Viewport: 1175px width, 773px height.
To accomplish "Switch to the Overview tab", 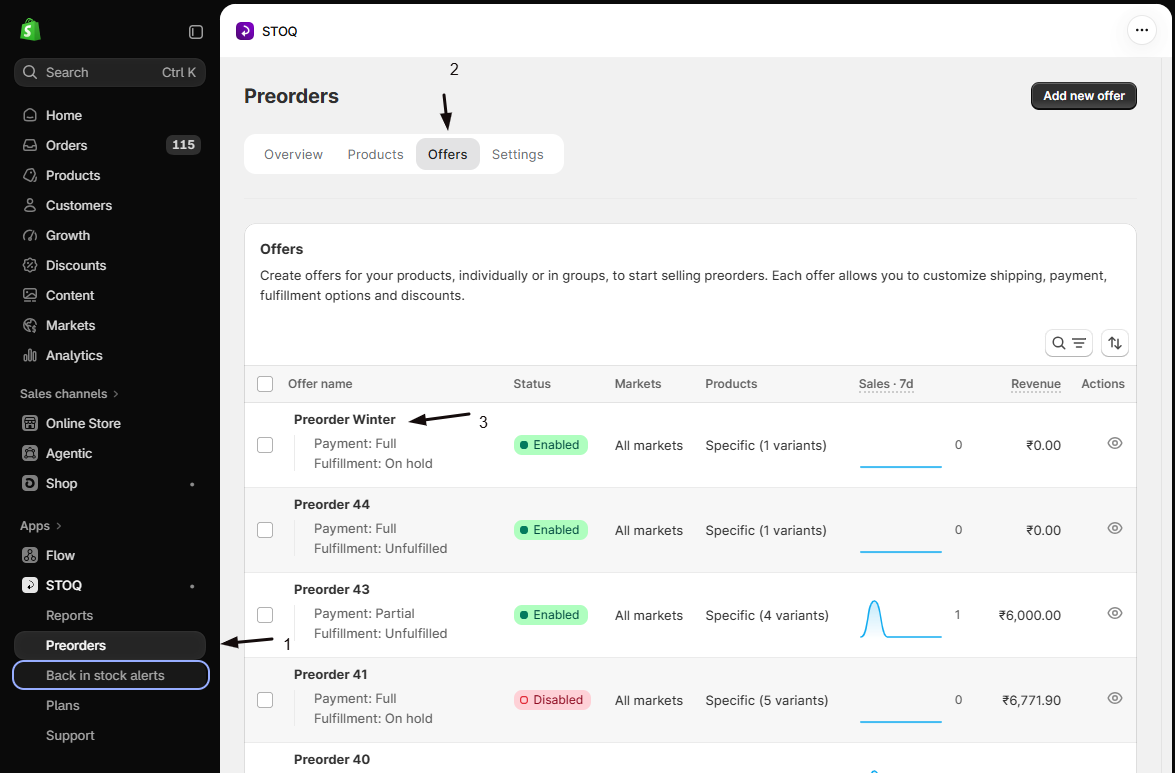I will (293, 154).
